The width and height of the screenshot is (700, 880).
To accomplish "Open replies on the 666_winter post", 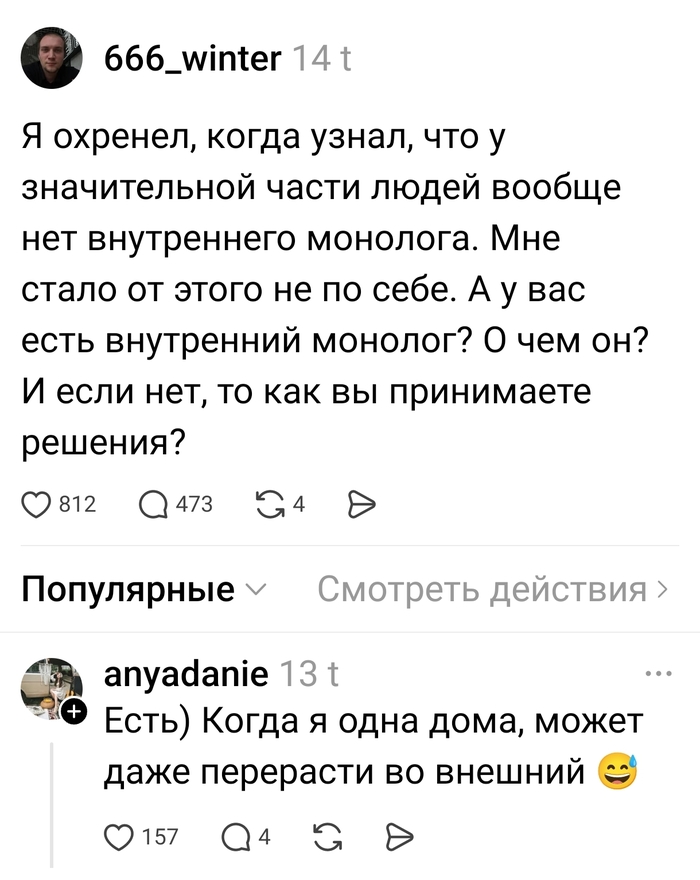I will (x=153, y=505).
